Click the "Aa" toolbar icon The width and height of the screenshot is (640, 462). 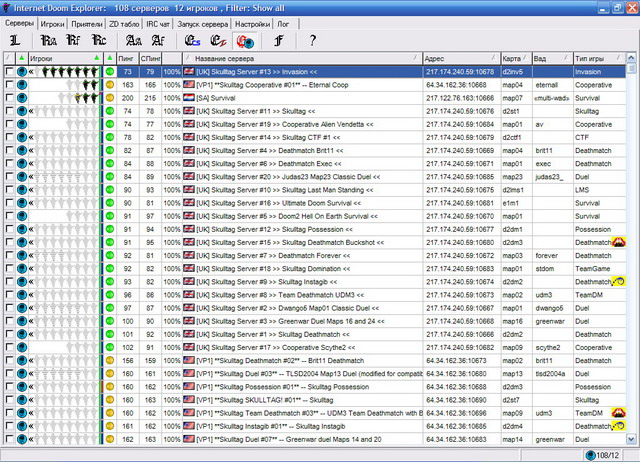point(134,41)
